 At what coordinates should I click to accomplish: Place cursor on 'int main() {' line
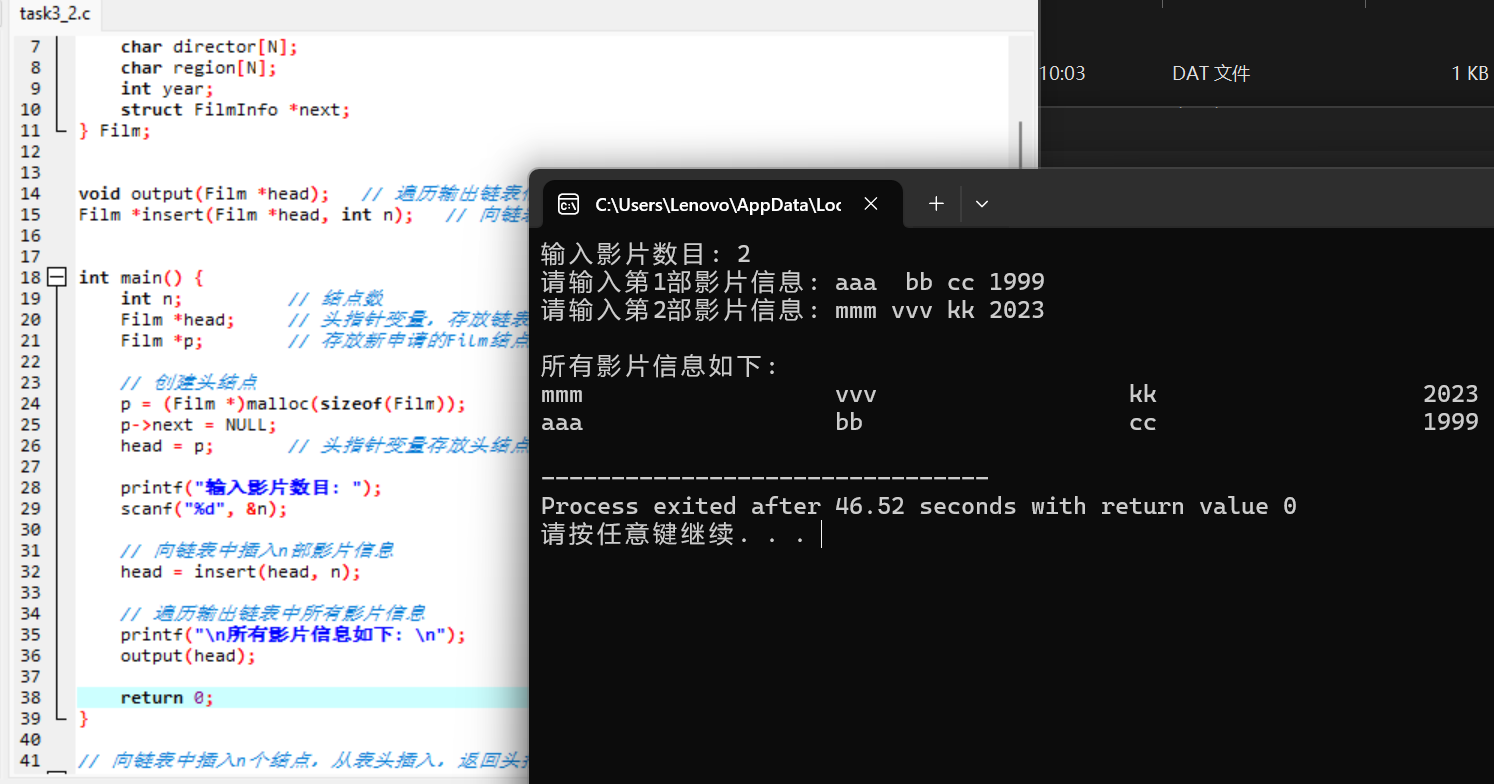tap(141, 277)
